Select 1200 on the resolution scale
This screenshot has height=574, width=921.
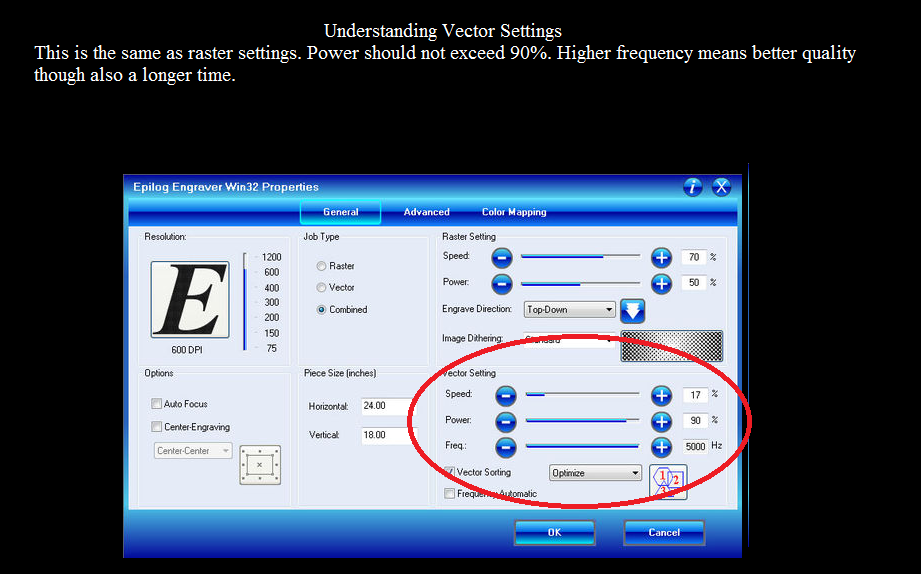pos(271,257)
